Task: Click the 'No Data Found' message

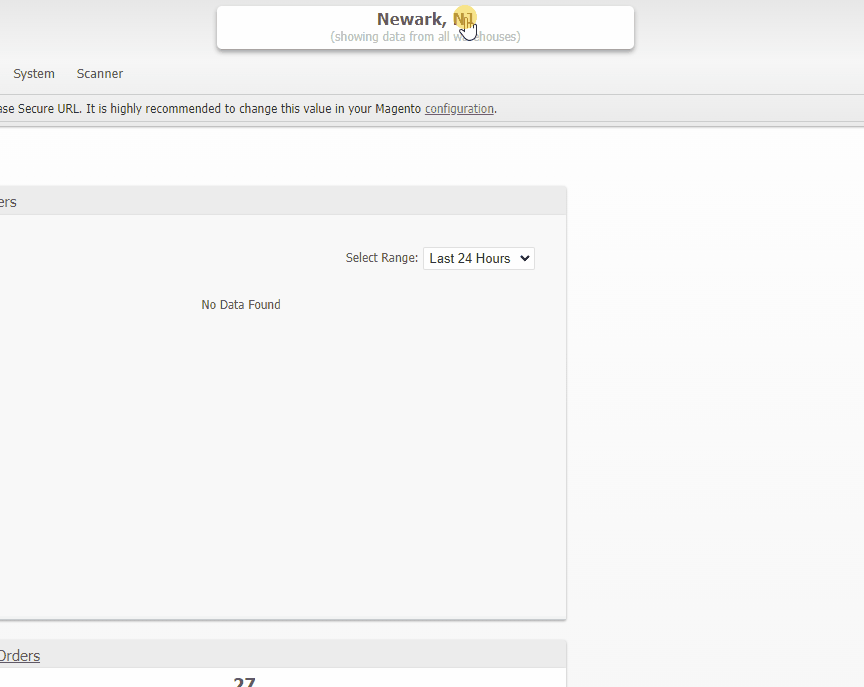Action: point(241,305)
